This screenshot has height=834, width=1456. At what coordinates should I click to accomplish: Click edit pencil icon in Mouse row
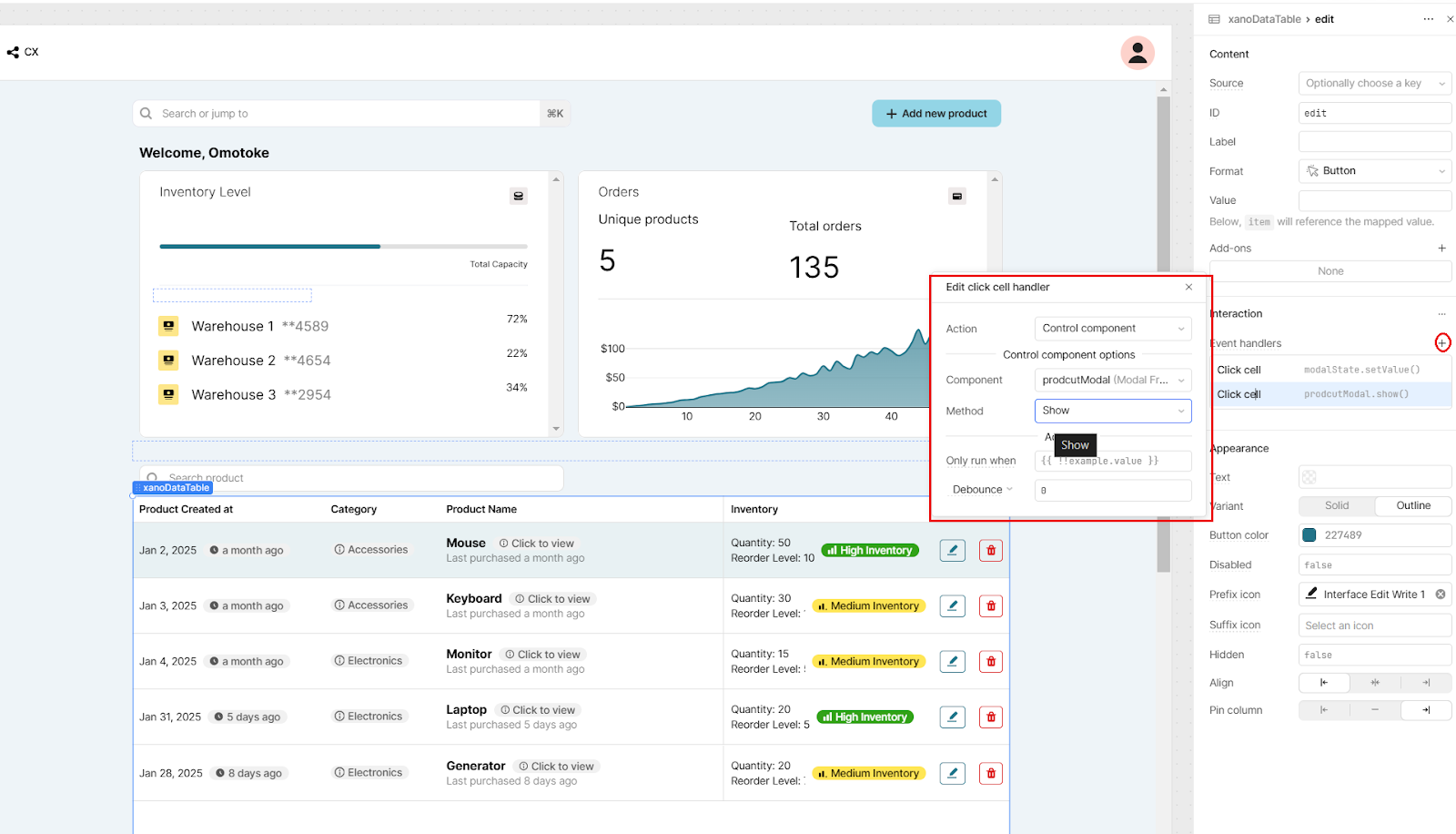pos(953,550)
